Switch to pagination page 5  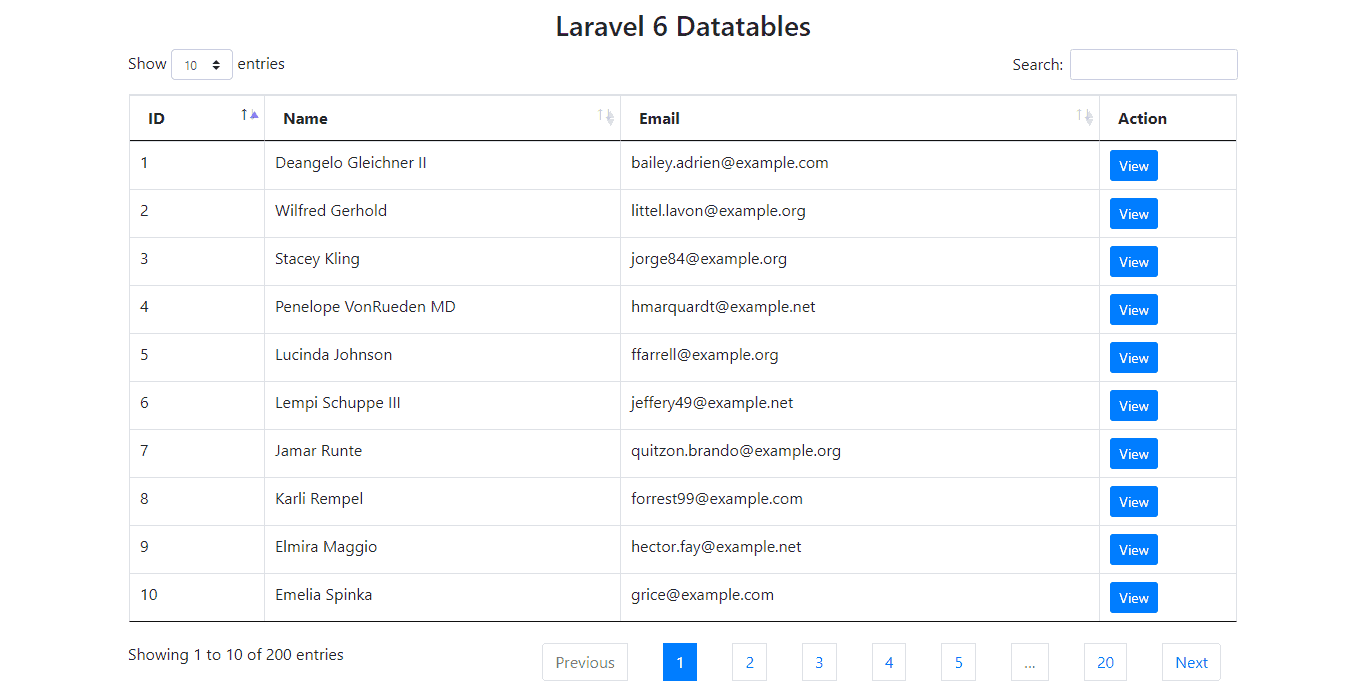(958, 662)
